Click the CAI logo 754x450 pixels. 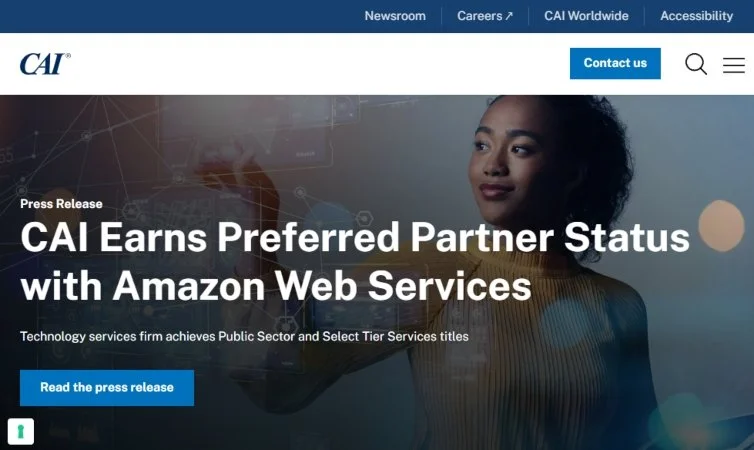pos(45,63)
